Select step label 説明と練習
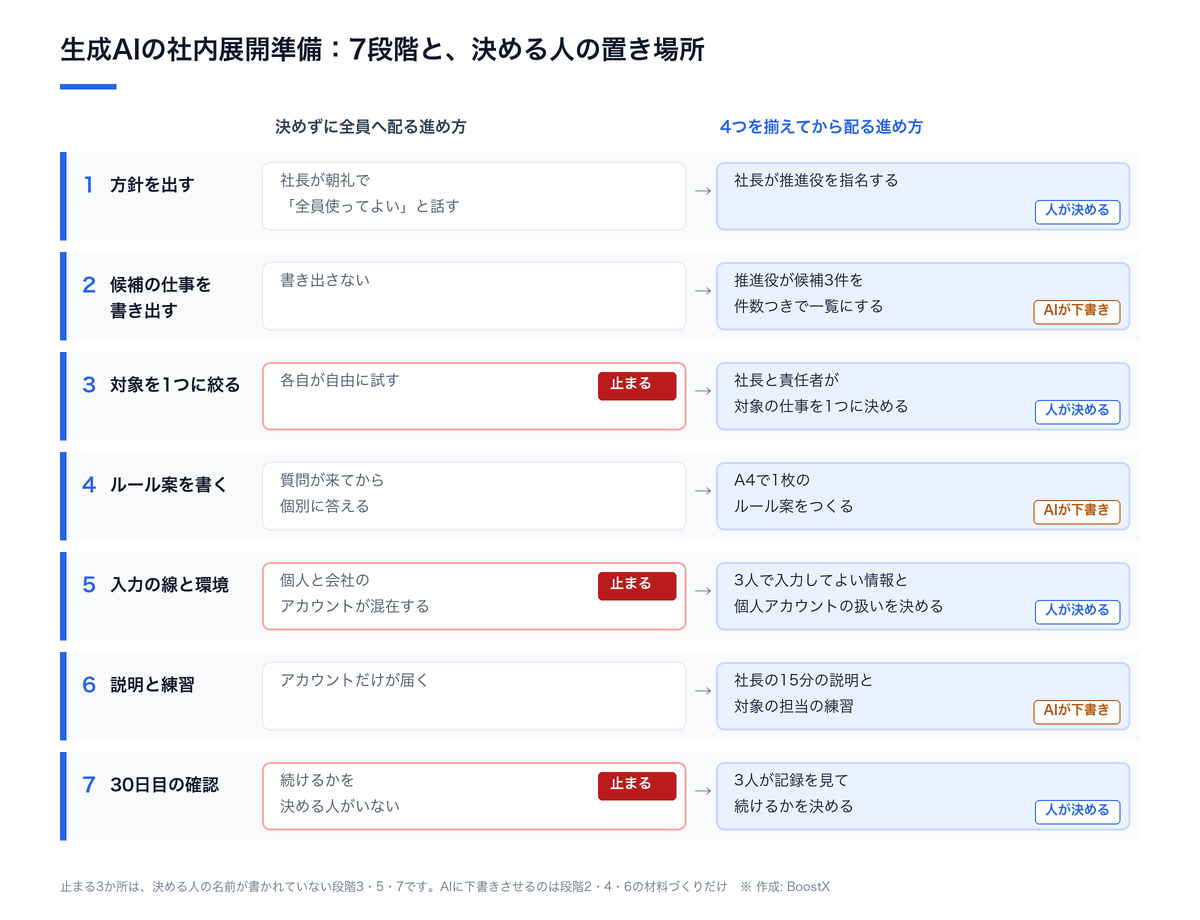Image resolution: width=1200 pixels, height=920 pixels. point(152,684)
